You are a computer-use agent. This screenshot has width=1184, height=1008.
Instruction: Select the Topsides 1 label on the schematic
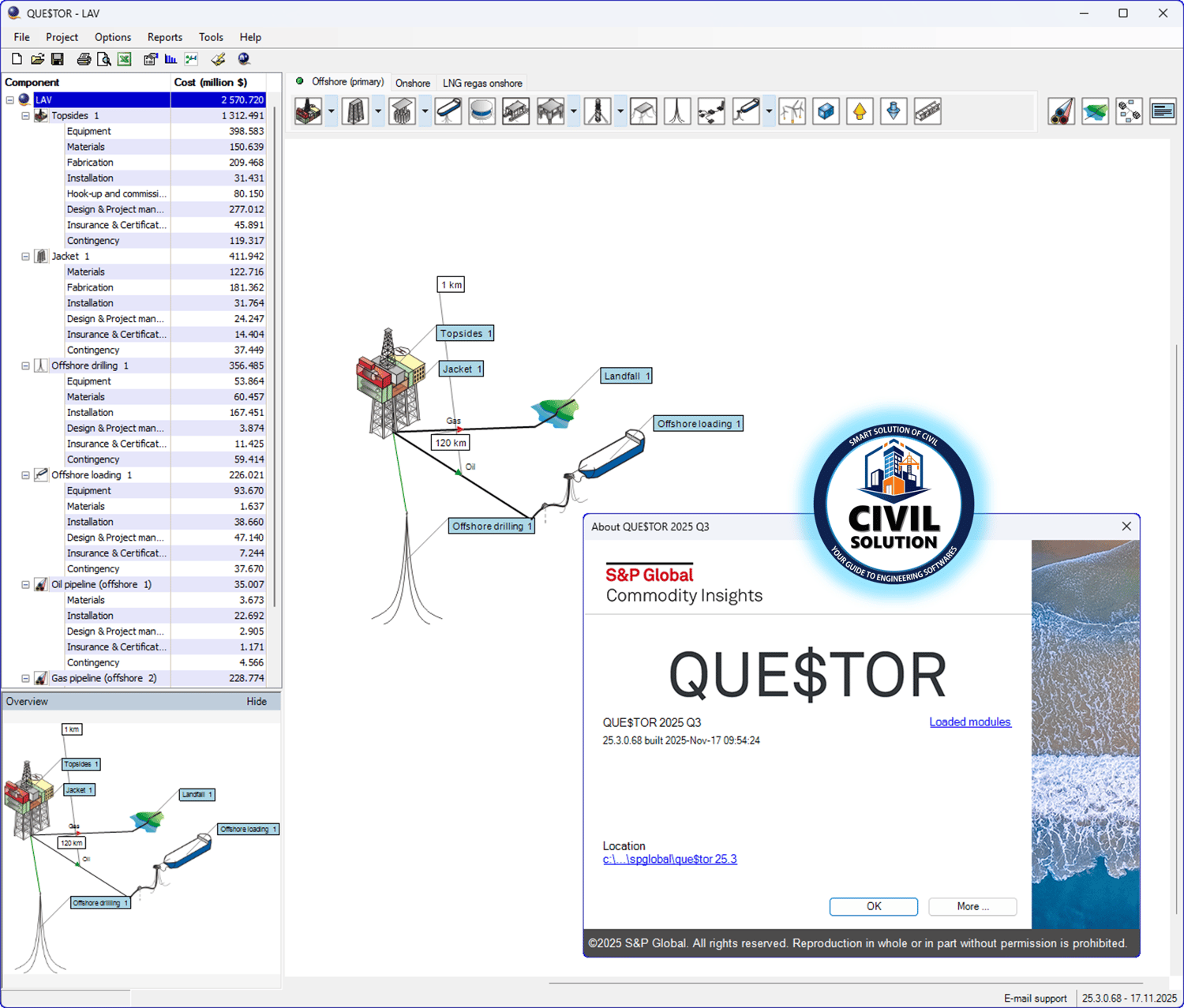click(x=466, y=334)
